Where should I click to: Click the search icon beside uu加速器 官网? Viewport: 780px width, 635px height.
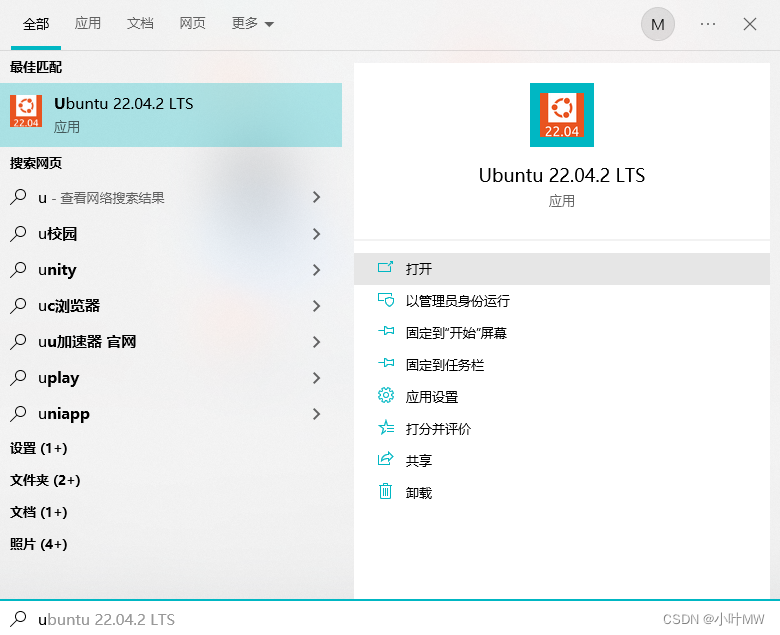point(18,342)
